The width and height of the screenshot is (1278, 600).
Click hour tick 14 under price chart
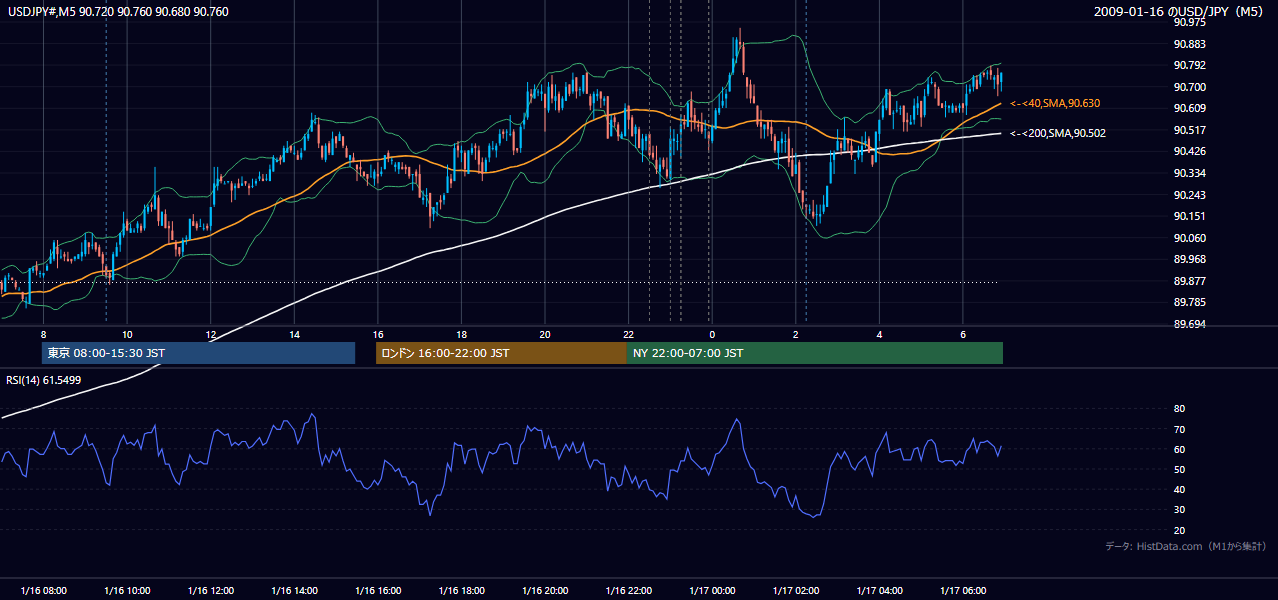294,333
